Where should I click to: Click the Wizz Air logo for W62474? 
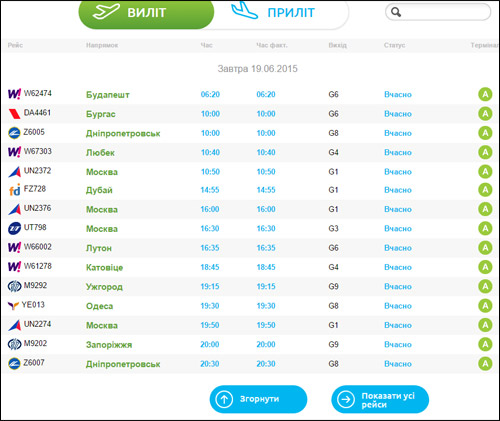(14, 94)
